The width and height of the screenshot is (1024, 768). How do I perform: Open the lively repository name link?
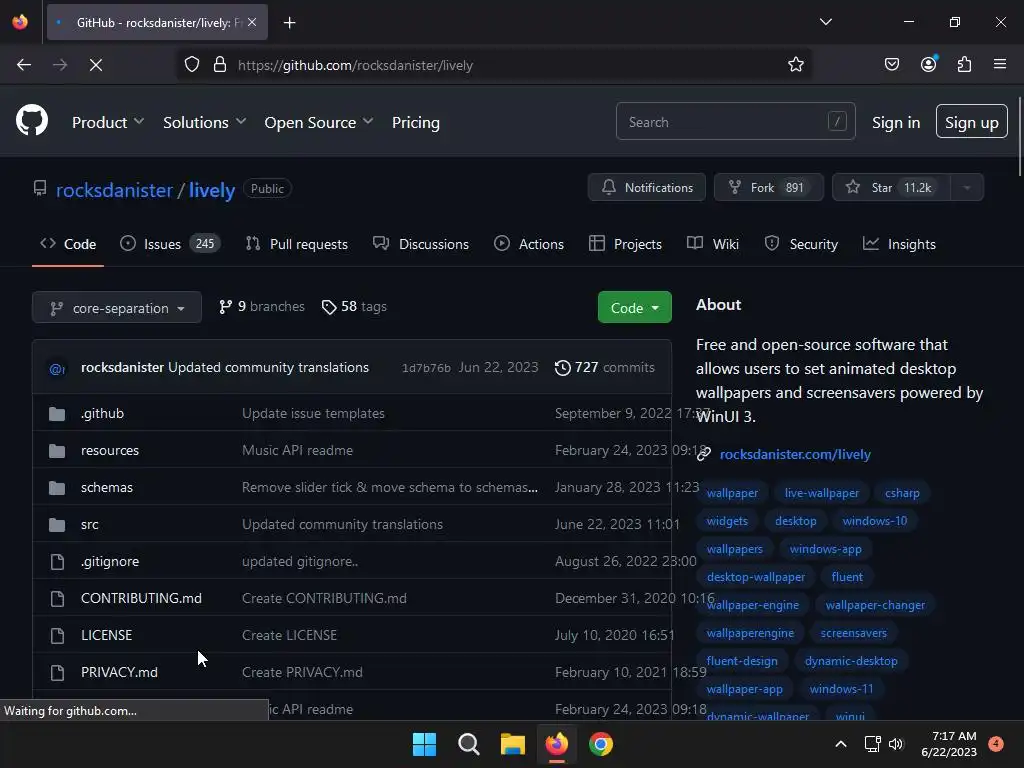click(x=212, y=190)
